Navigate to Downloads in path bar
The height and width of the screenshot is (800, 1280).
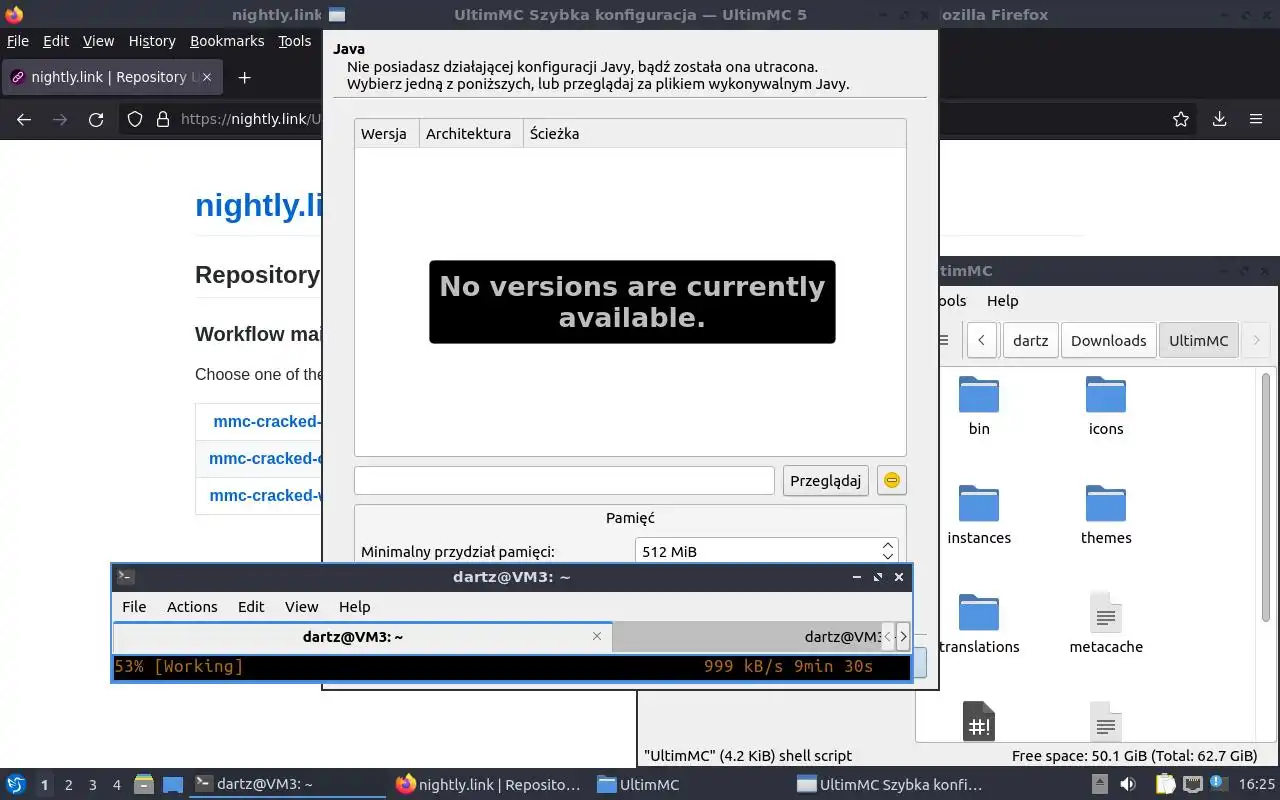click(x=1108, y=340)
